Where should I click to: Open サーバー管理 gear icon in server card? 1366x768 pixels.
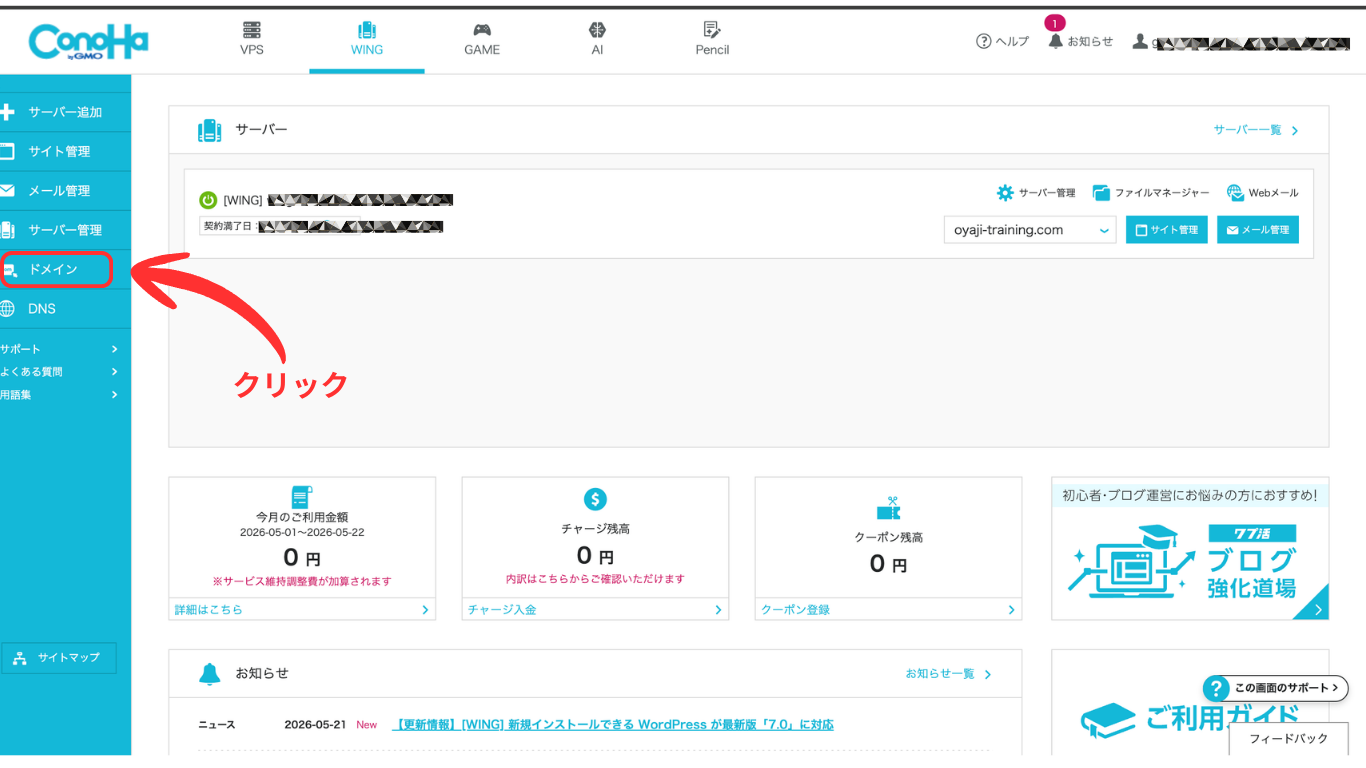click(x=1005, y=193)
